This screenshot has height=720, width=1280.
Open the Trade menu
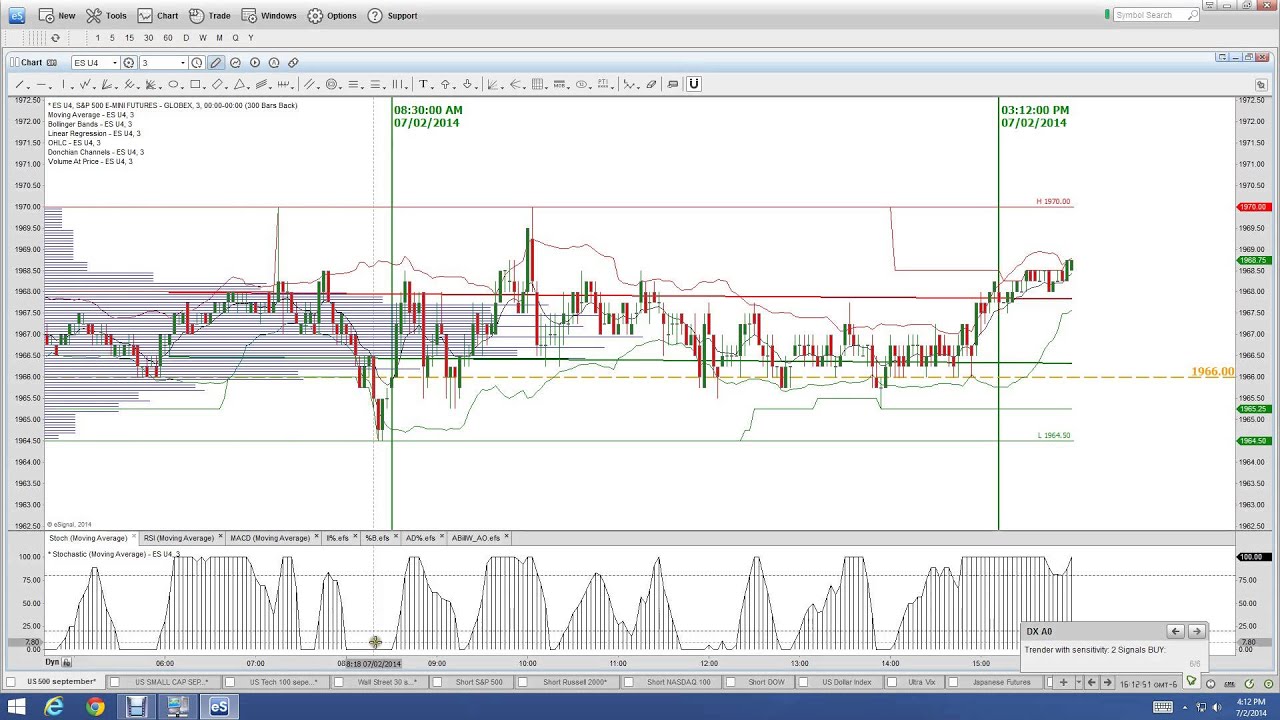(x=209, y=16)
